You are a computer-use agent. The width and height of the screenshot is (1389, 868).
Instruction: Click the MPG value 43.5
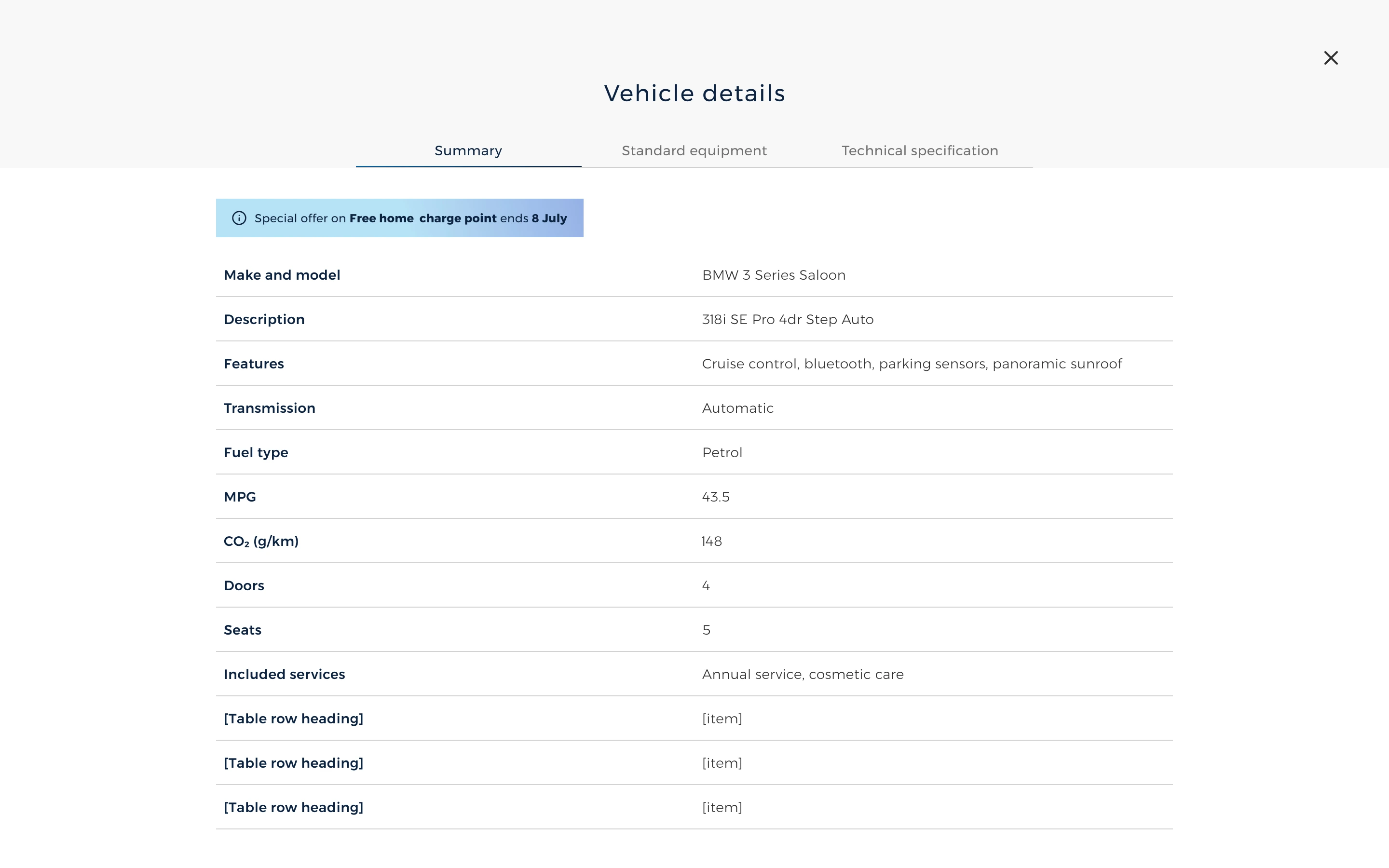click(716, 497)
